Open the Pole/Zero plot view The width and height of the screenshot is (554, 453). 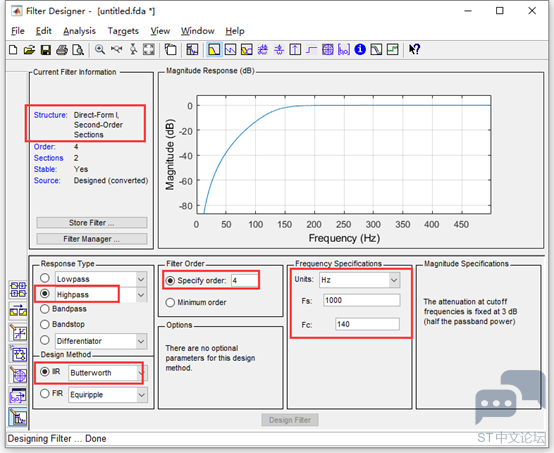pos(328,49)
